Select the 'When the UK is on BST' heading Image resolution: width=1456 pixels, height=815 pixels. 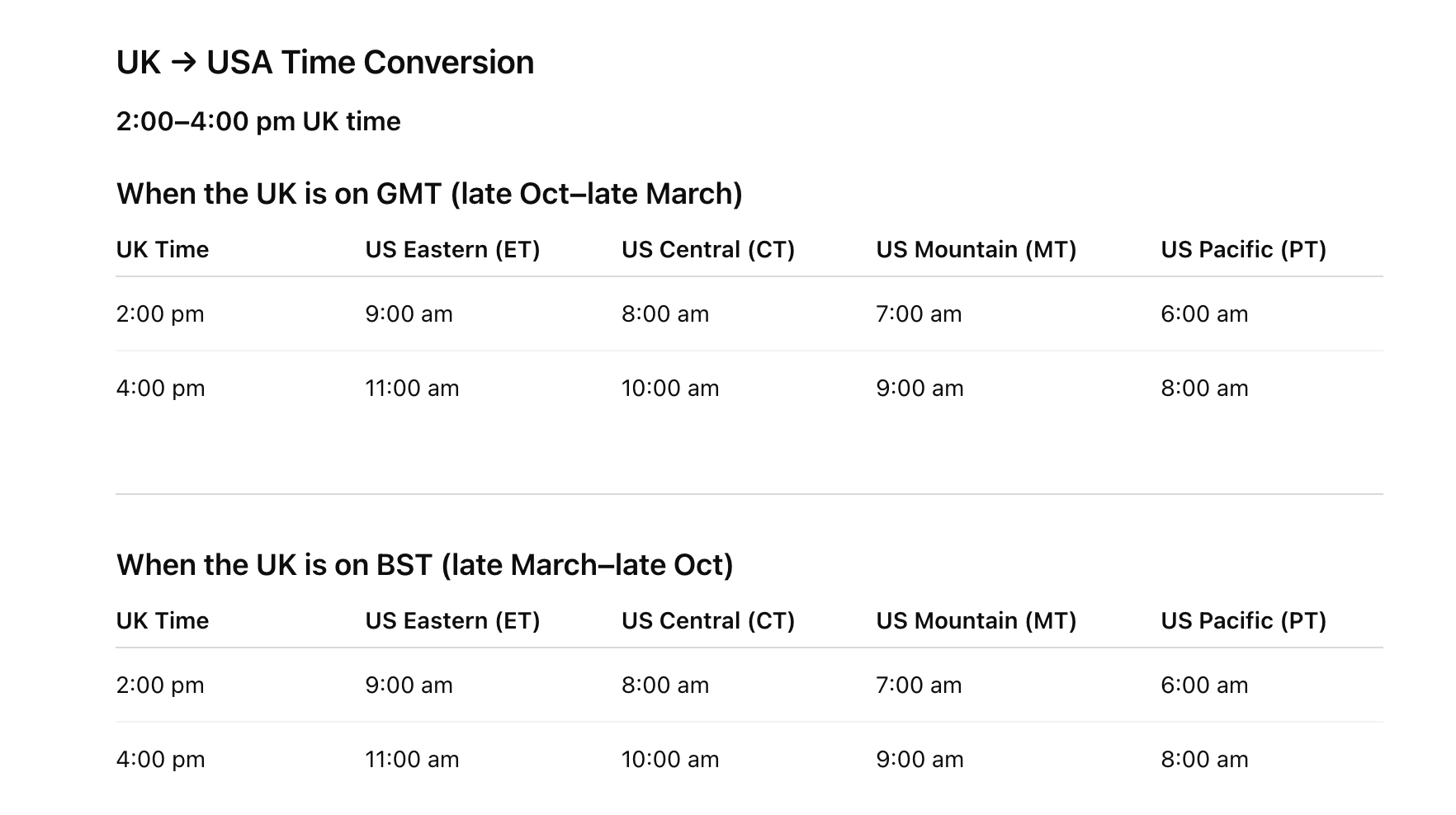point(424,565)
